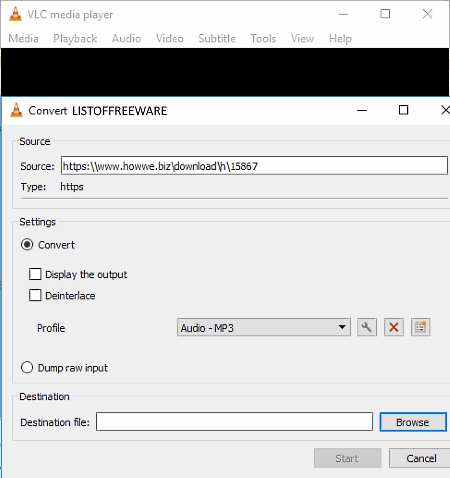This screenshot has height=478, width=450.
Task: Open the View menu
Action: click(302, 38)
